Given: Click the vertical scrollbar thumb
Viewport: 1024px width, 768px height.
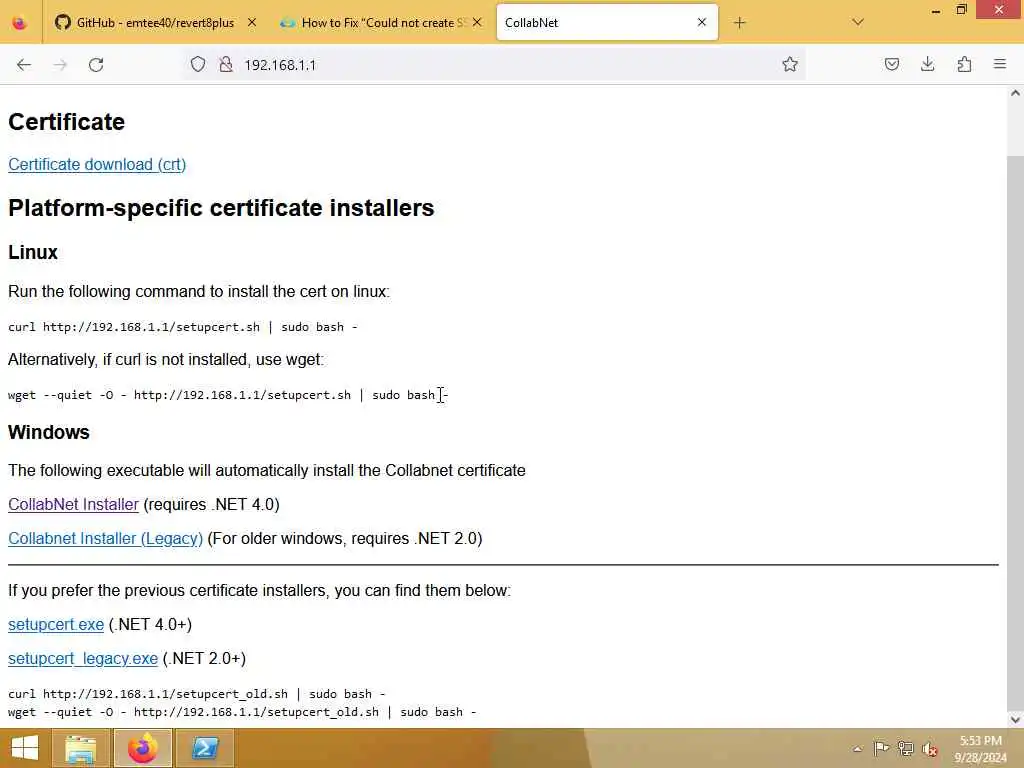Looking at the screenshot, I should pyautogui.click(x=1015, y=431).
